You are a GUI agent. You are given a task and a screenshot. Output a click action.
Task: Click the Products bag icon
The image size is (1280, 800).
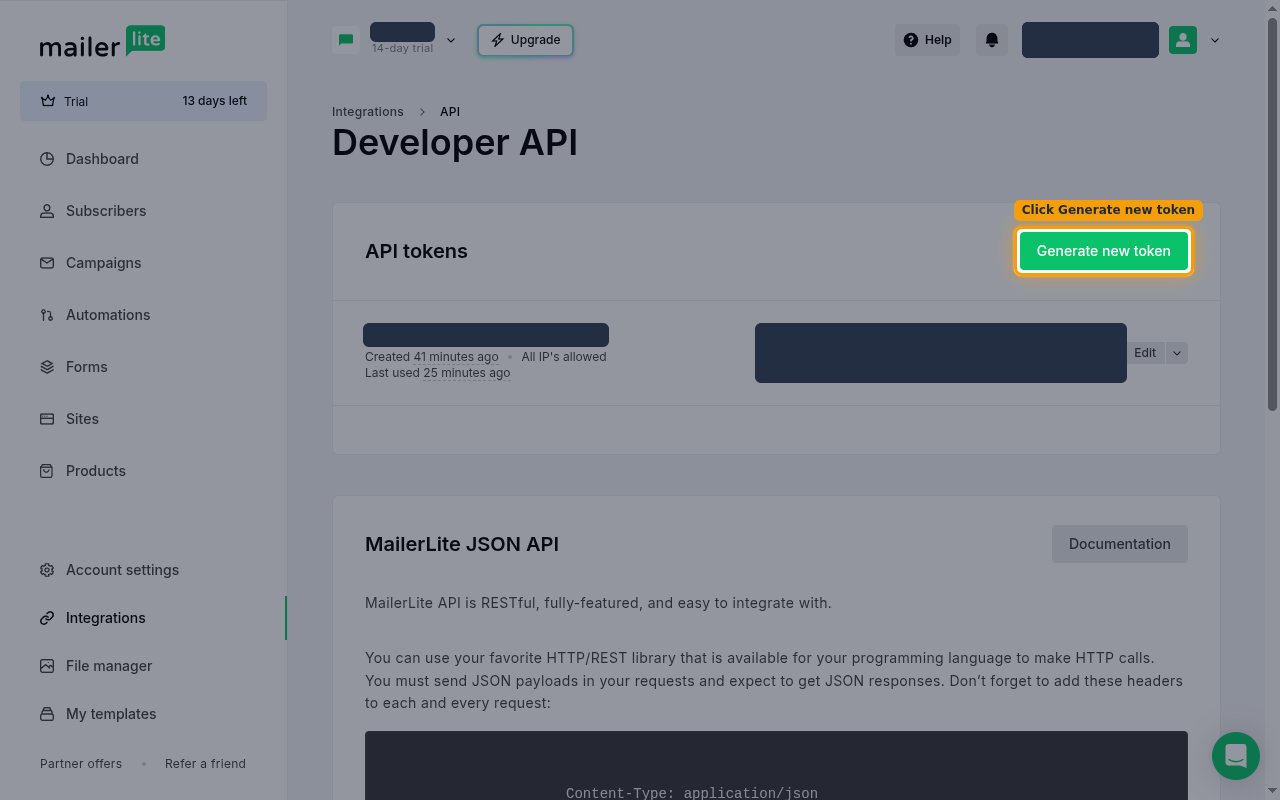(x=47, y=471)
